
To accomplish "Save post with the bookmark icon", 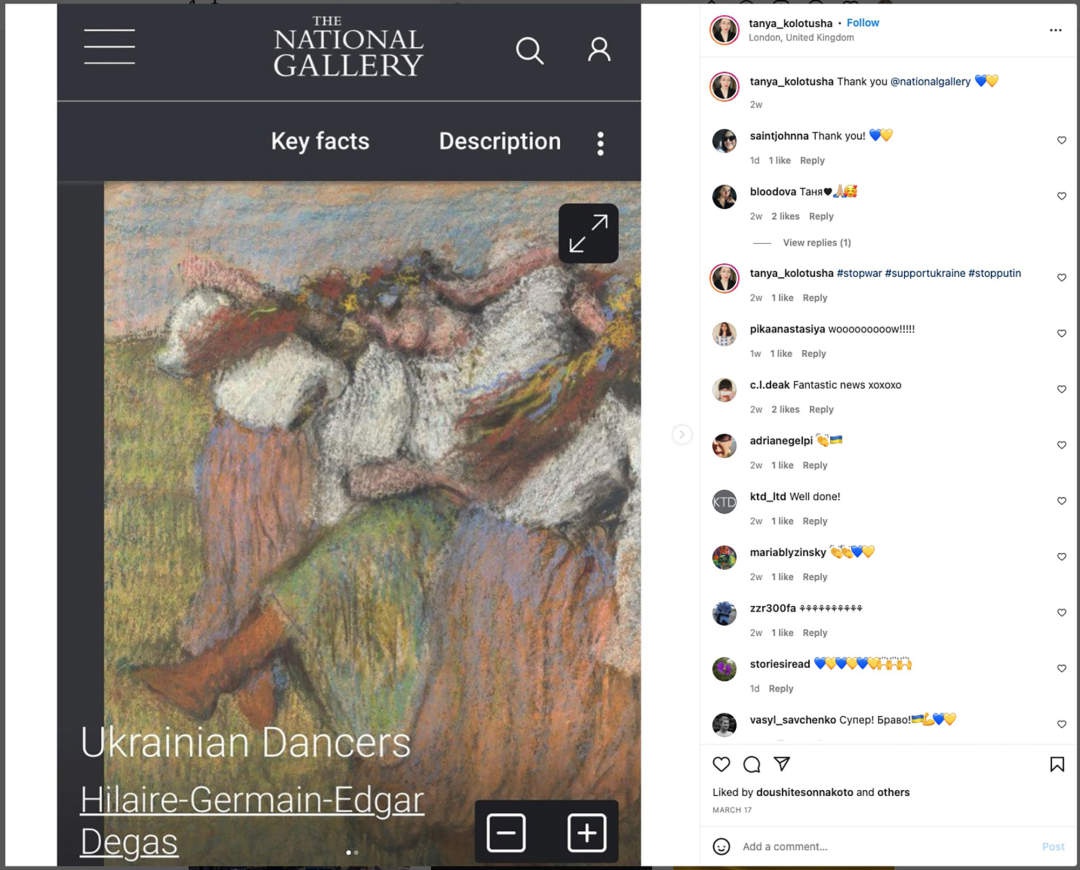I will (x=1057, y=764).
